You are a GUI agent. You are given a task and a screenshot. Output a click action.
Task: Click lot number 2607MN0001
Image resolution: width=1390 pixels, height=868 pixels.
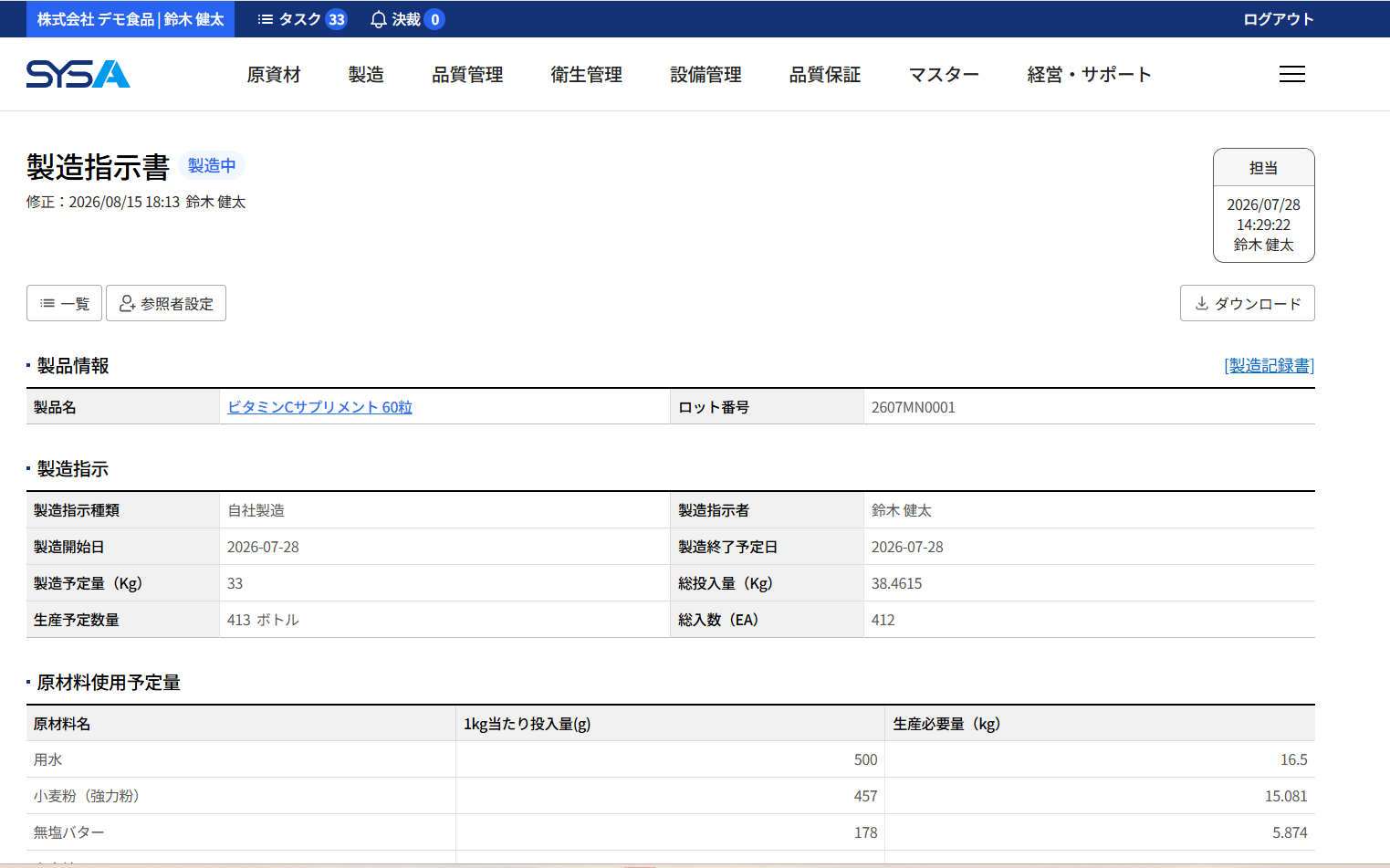point(914,407)
